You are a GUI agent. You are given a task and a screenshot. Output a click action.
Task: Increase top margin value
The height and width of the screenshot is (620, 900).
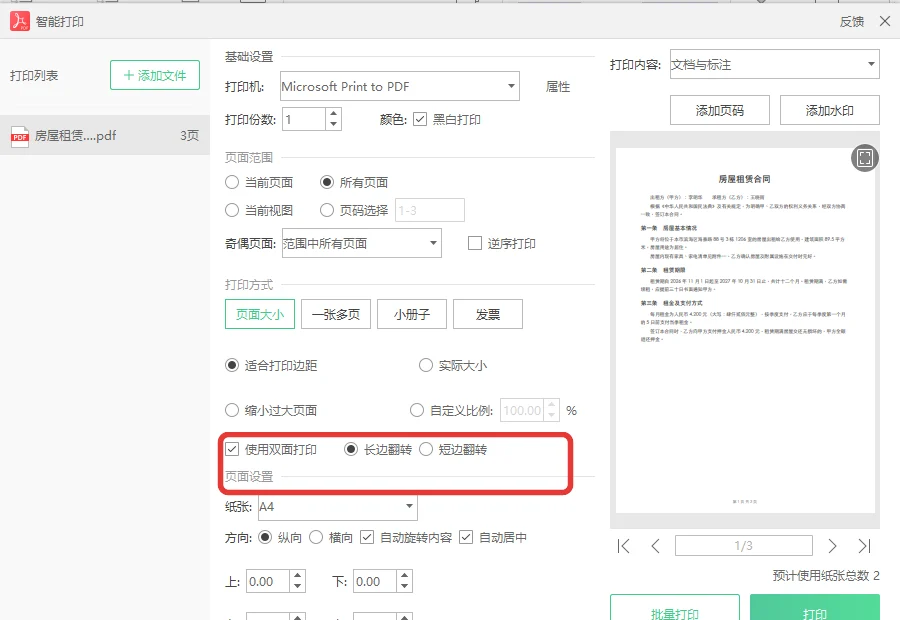pyautogui.click(x=297, y=575)
